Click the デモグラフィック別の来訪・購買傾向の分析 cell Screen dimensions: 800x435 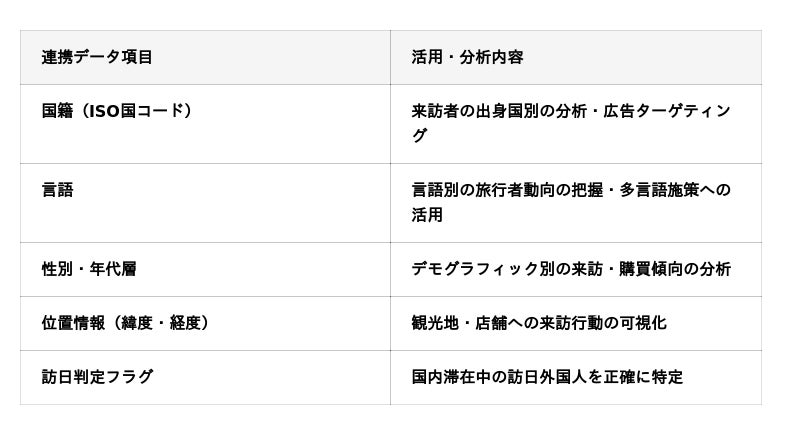pos(571,269)
